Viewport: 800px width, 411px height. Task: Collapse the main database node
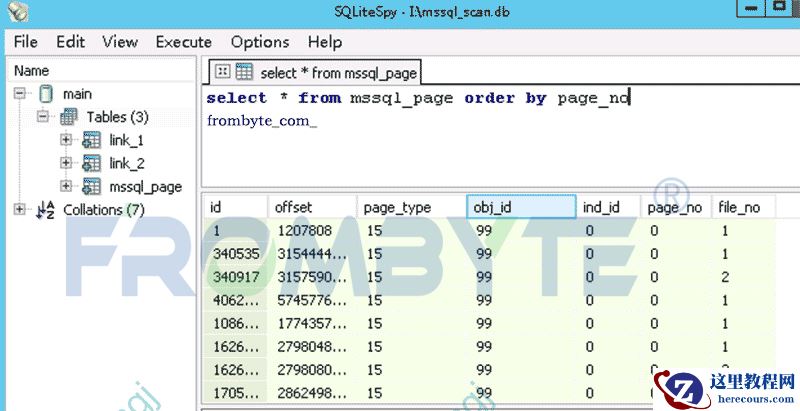[19, 94]
